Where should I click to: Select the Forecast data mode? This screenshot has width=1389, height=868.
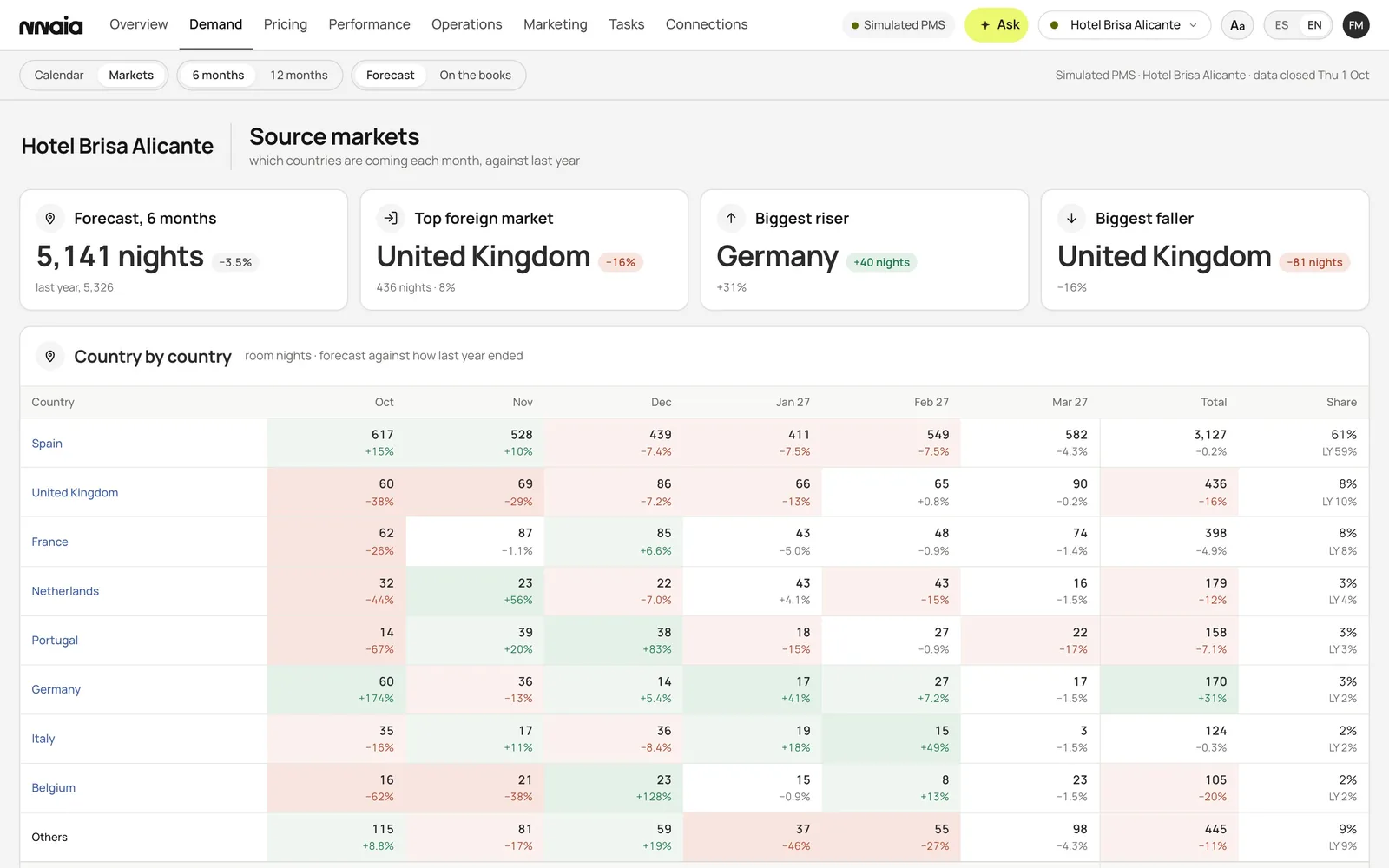click(x=391, y=76)
